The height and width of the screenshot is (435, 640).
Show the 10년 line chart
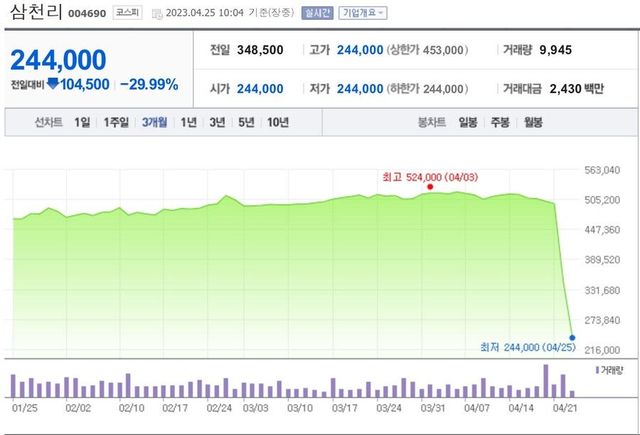[x=278, y=123]
